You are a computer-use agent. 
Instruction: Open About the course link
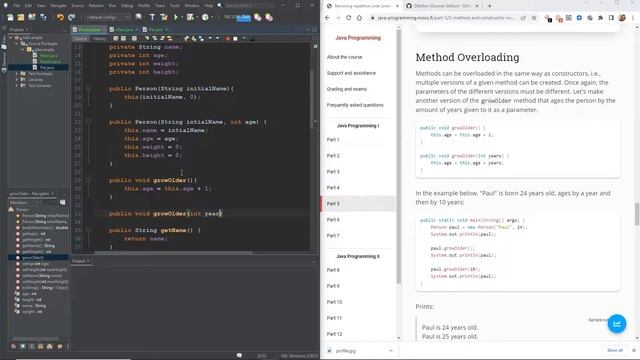344,57
